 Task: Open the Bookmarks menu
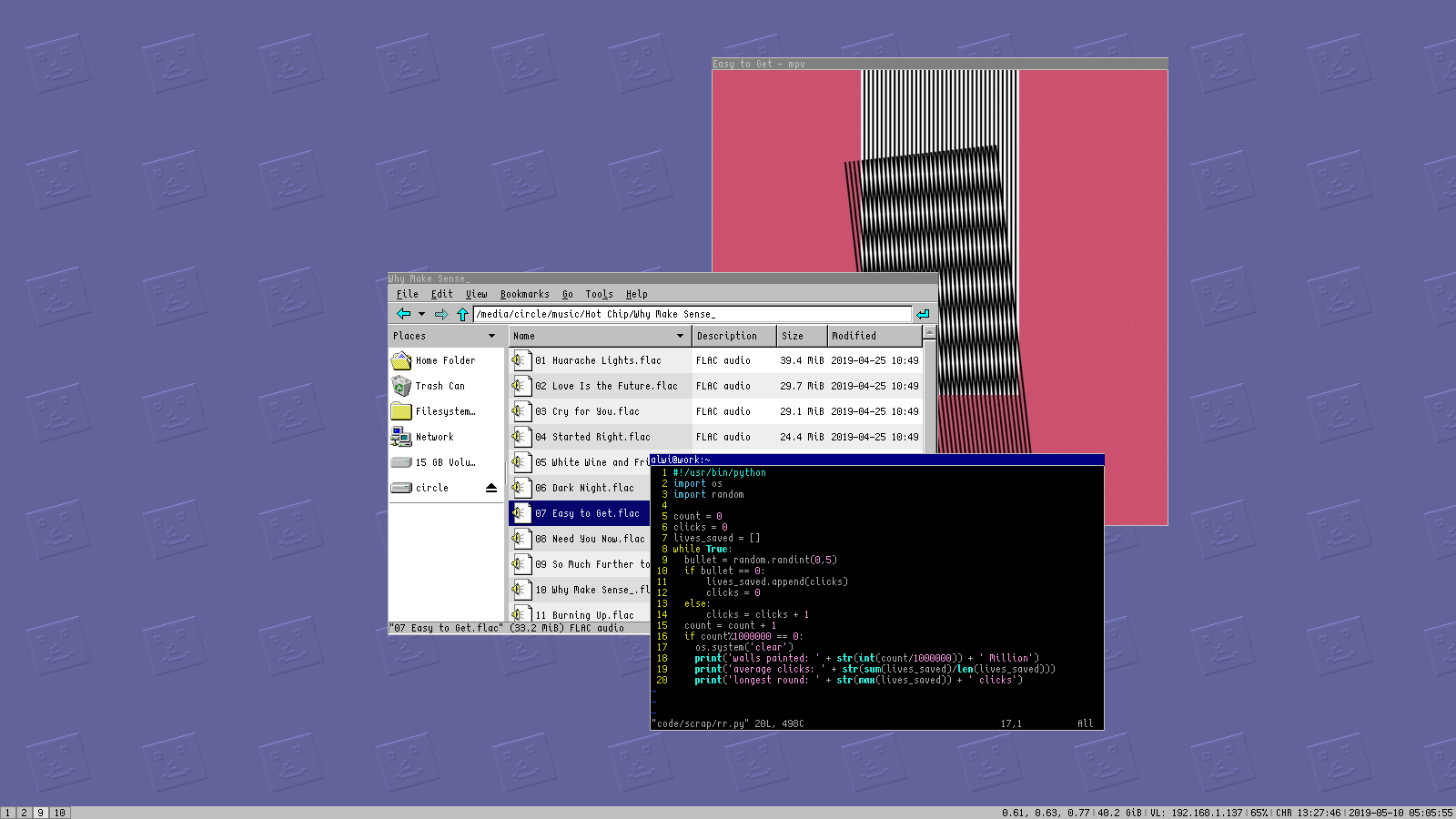(x=524, y=294)
